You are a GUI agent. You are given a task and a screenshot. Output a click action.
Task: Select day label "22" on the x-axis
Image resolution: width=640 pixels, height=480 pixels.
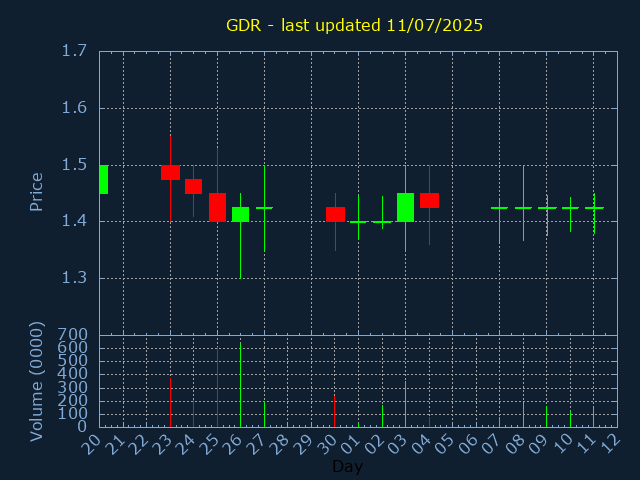pos(138,444)
